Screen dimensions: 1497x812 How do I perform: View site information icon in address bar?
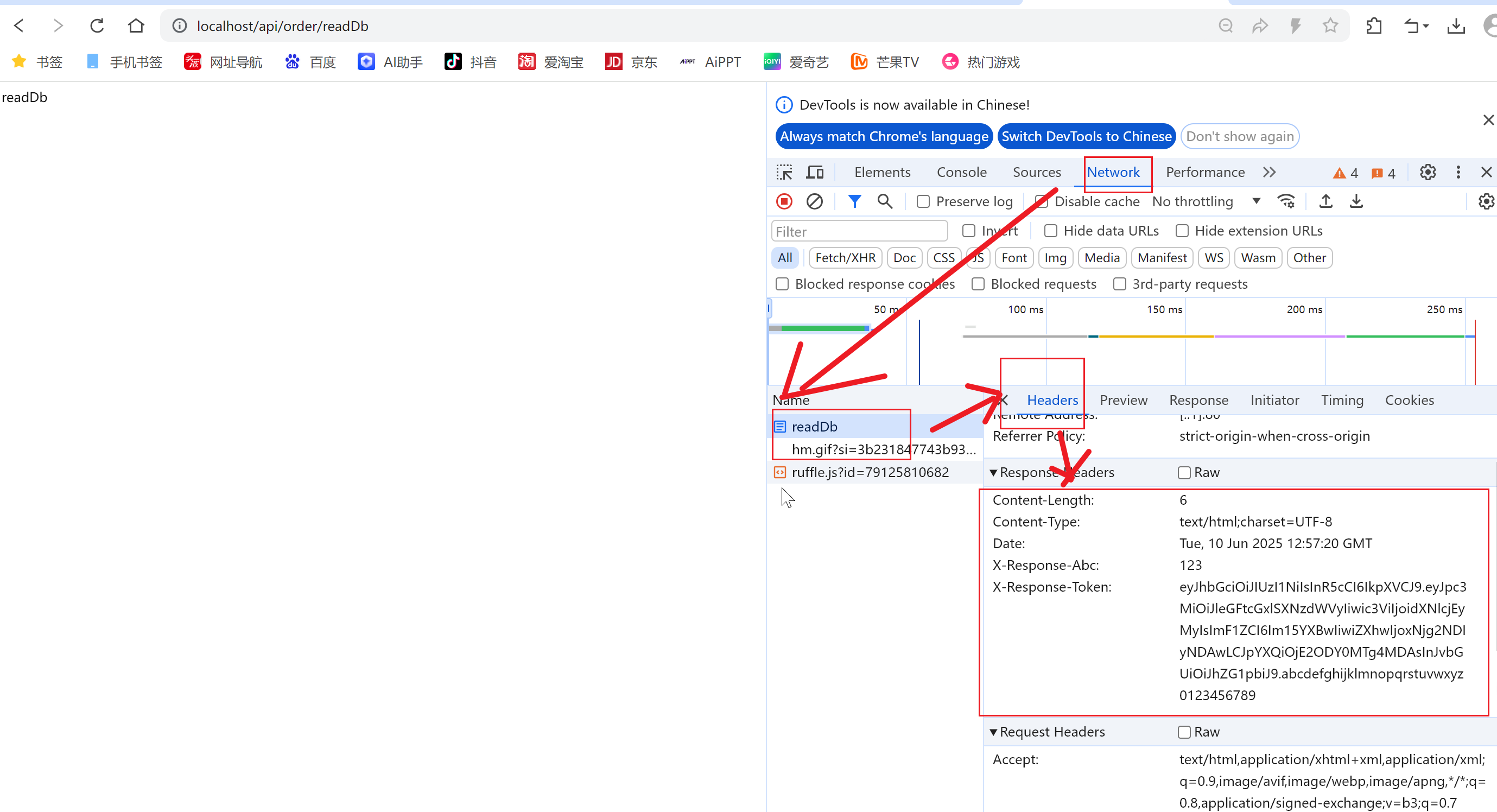click(180, 26)
